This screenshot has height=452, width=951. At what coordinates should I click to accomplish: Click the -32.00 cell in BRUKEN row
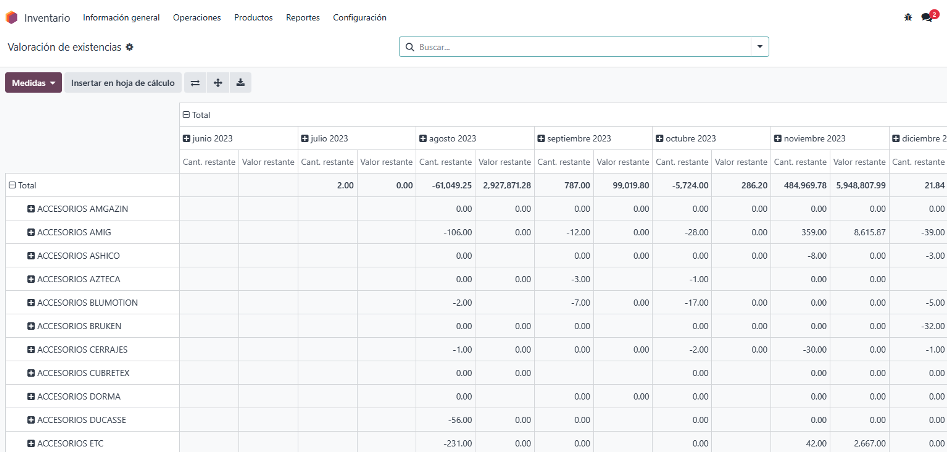[x=918, y=326]
